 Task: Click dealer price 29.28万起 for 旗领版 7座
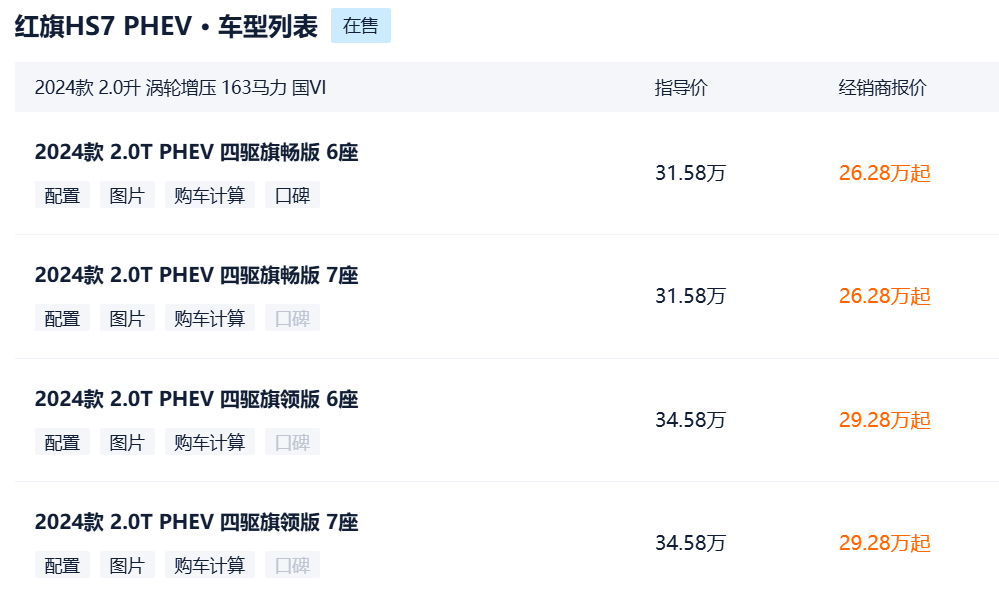coord(884,543)
